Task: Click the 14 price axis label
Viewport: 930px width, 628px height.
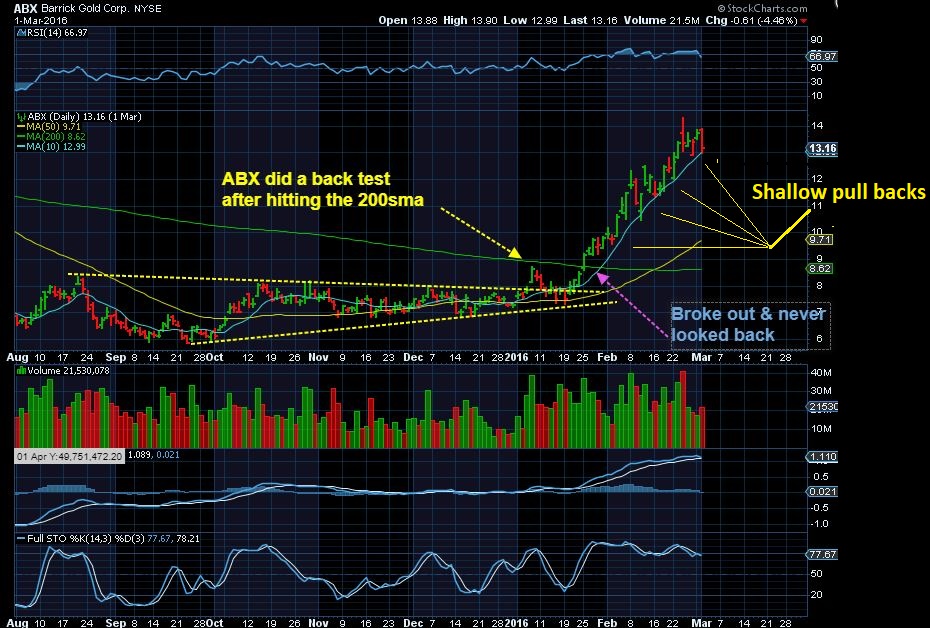Action: pyautogui.click(x=817, y=125)
